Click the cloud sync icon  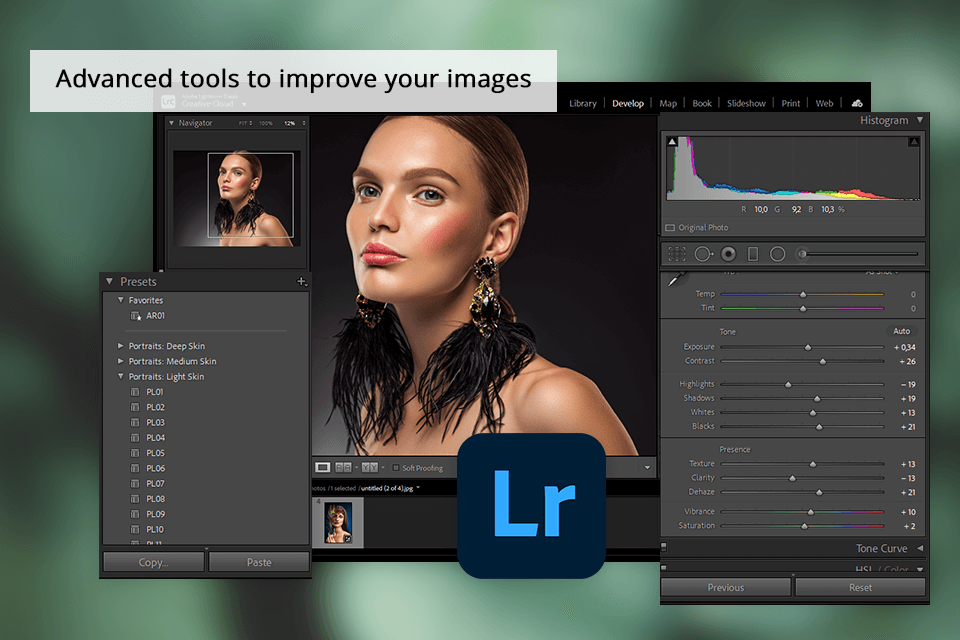tap(857, 103)
